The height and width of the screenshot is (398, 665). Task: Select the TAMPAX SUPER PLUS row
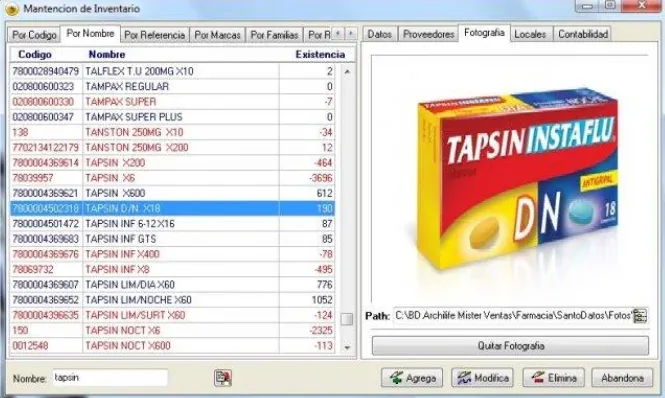pos(172,117)
